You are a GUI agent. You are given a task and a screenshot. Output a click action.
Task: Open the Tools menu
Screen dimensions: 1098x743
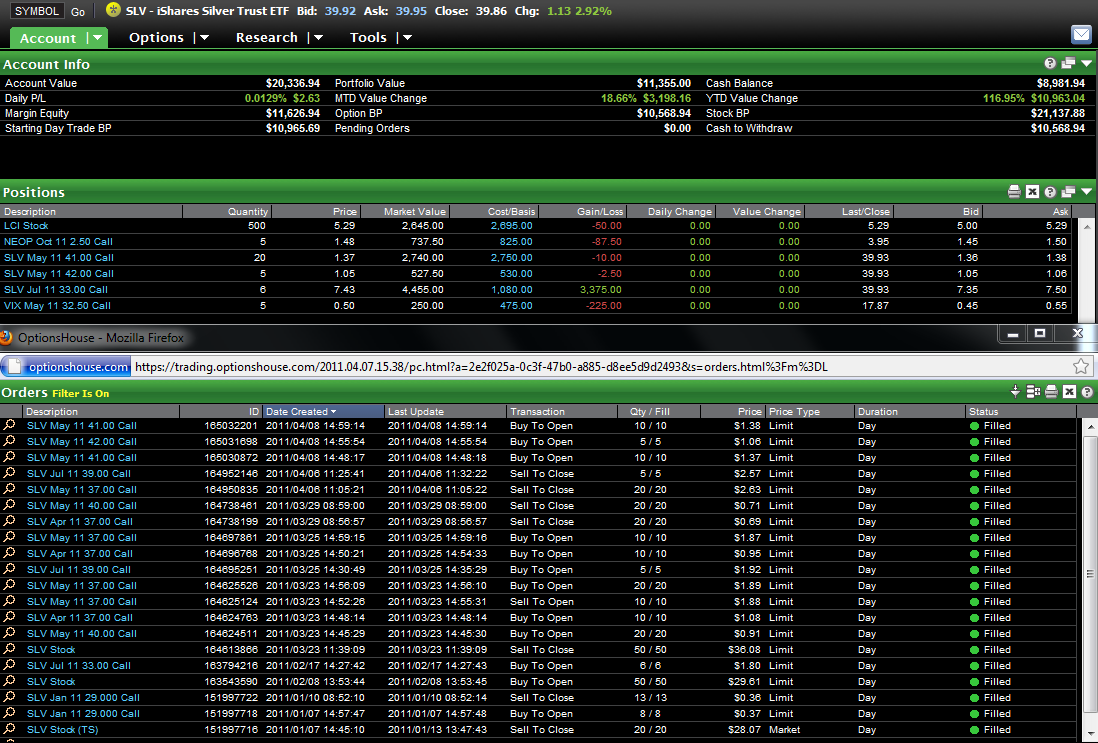(368, 38)
